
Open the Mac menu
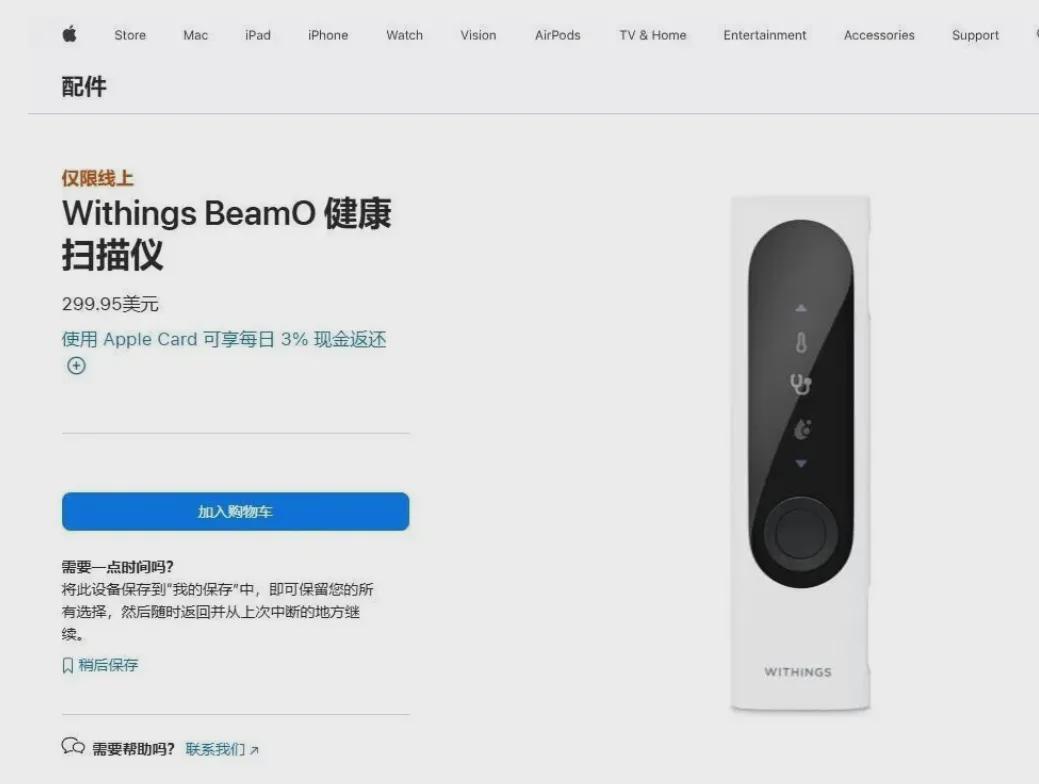tap(195, 35)
